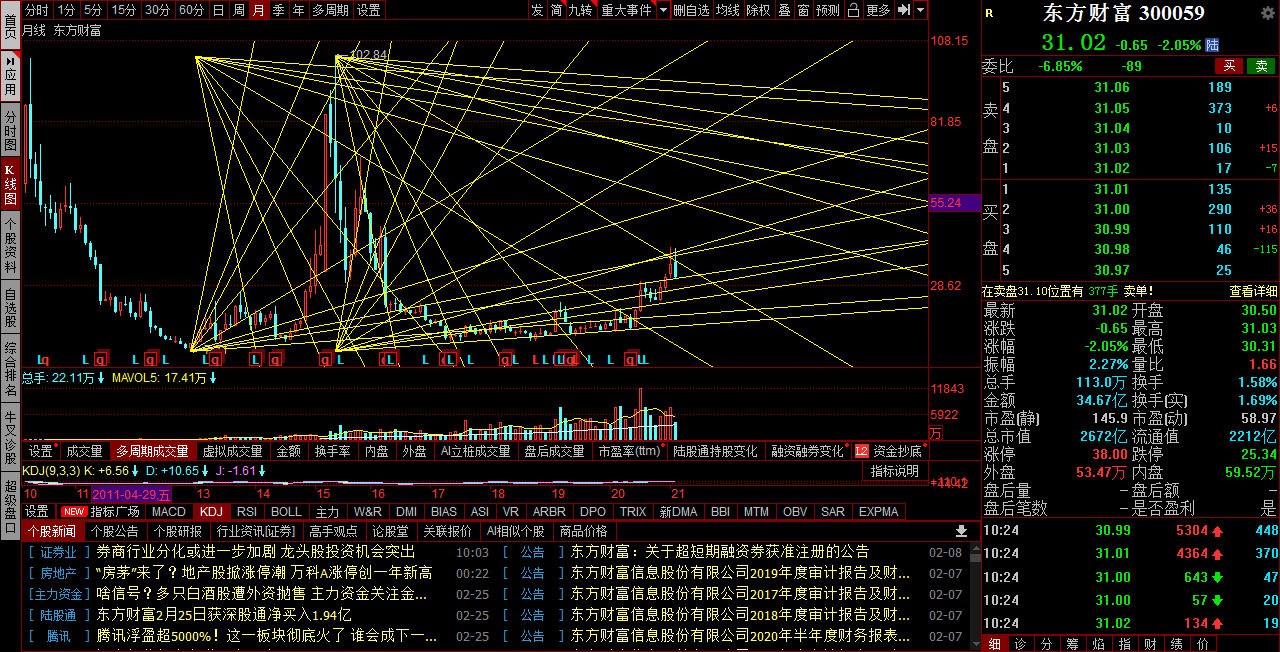Select K线图 in the left sidebar
The height and width of the screenshot is (652, 1280).
(x=10, y=183)
